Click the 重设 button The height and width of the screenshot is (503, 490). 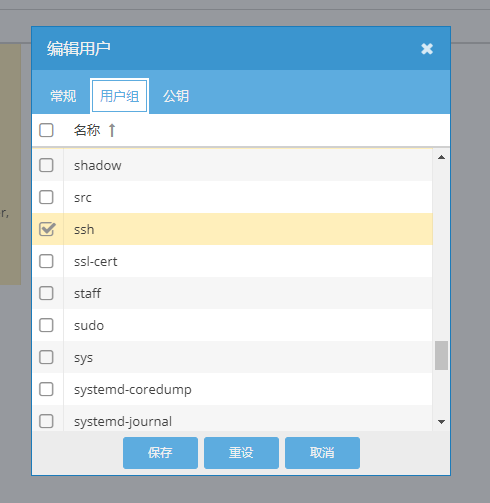pyautogui.click(x=241, y=453)
